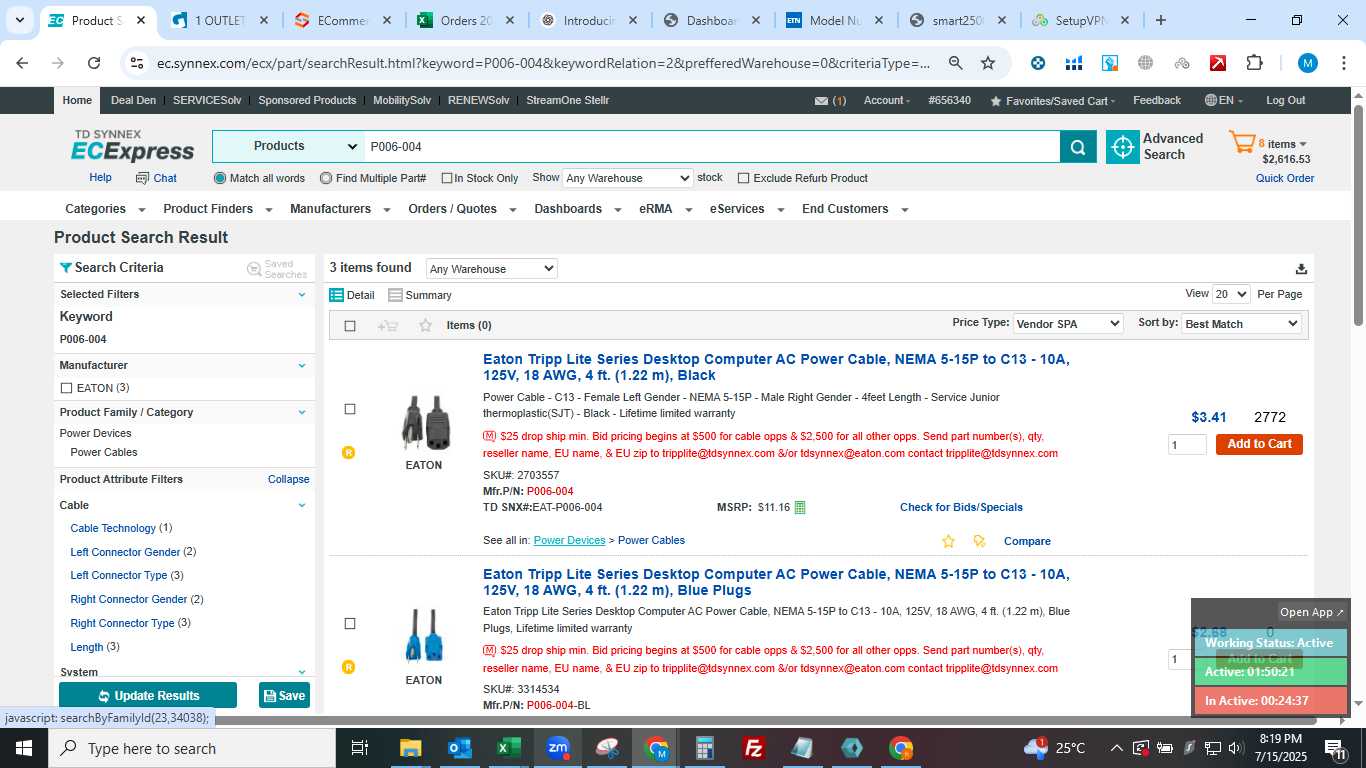
Task: Check the EATON manufacturer filter
Action: click(x=66, y=388)
